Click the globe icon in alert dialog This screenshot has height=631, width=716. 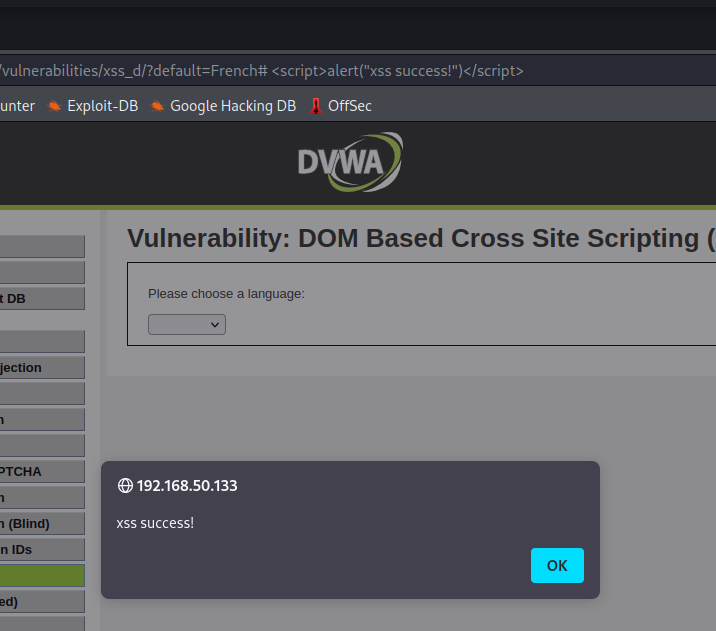125,485
